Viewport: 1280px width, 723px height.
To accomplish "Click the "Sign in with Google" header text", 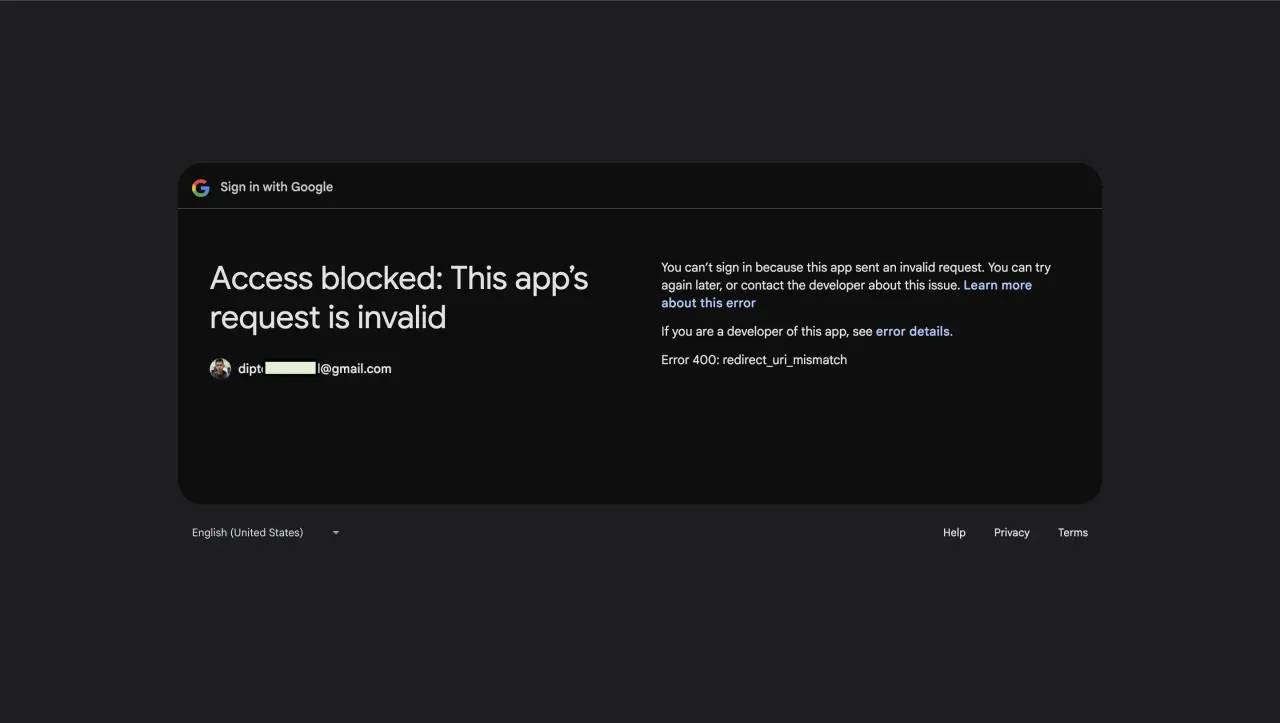I will 276,187.
